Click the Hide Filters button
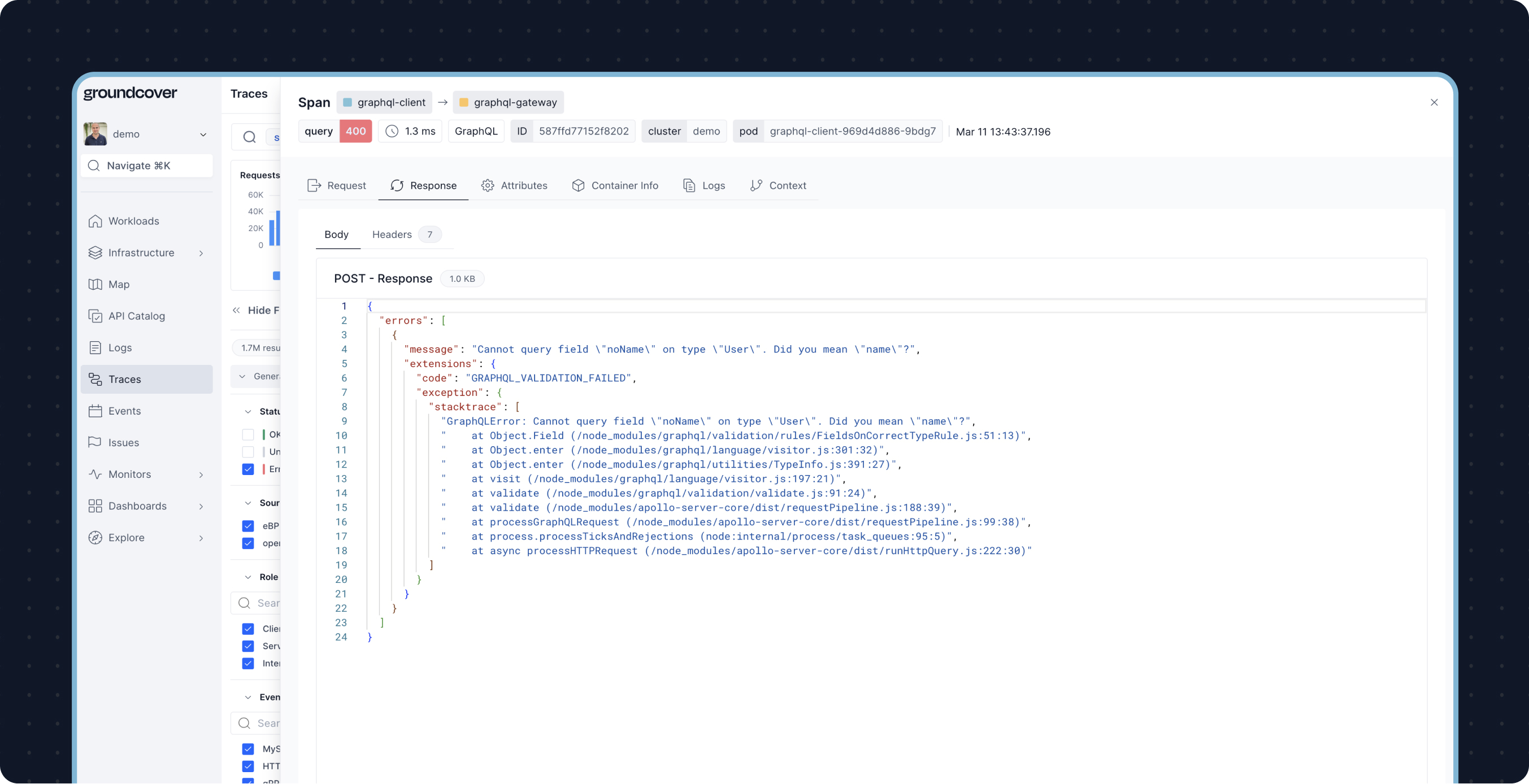Image resolution: width=1529 pixels, height=784 pixels. pos(255,311)
